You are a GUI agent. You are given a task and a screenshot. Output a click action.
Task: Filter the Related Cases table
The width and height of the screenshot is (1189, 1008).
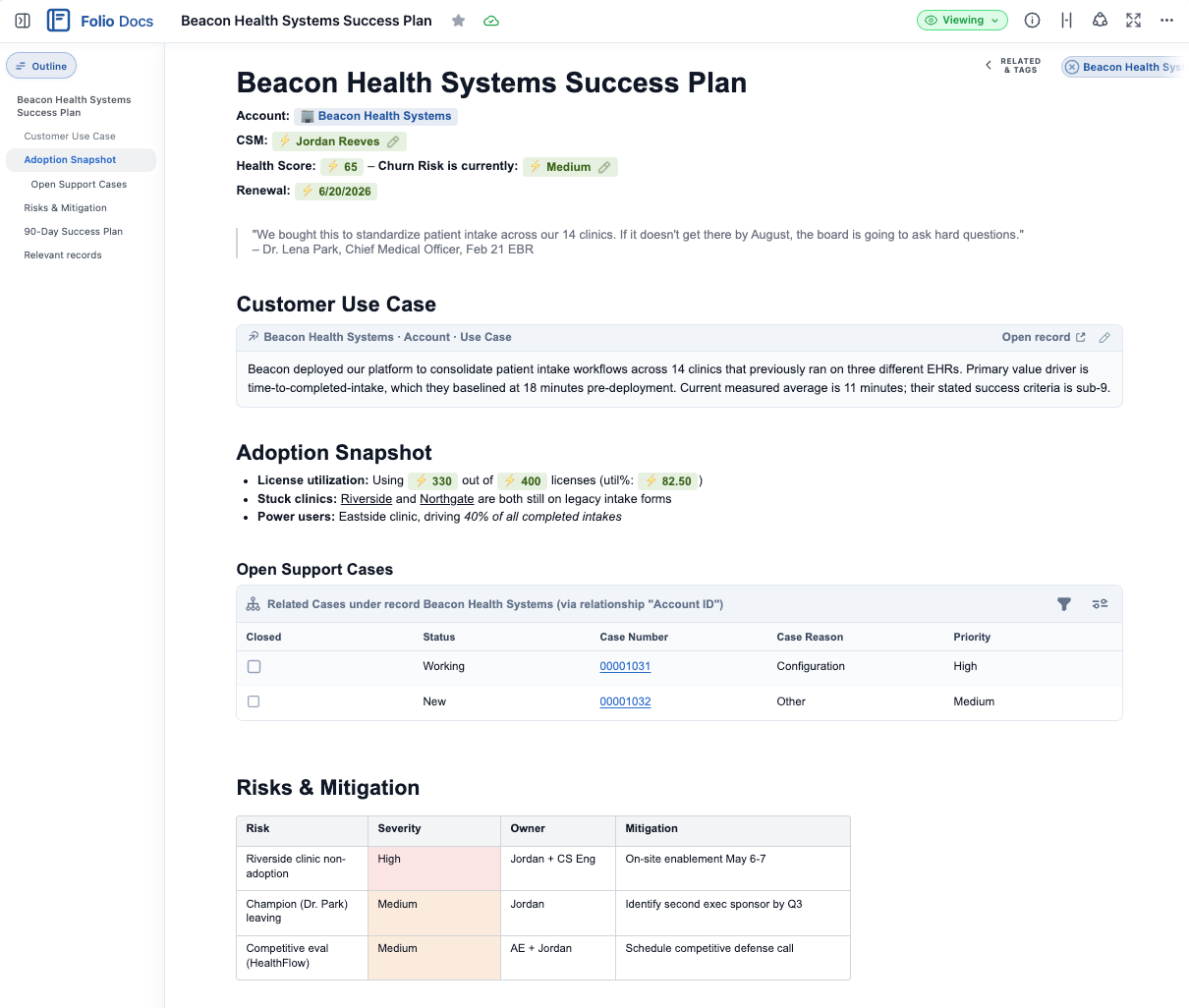1064,604
